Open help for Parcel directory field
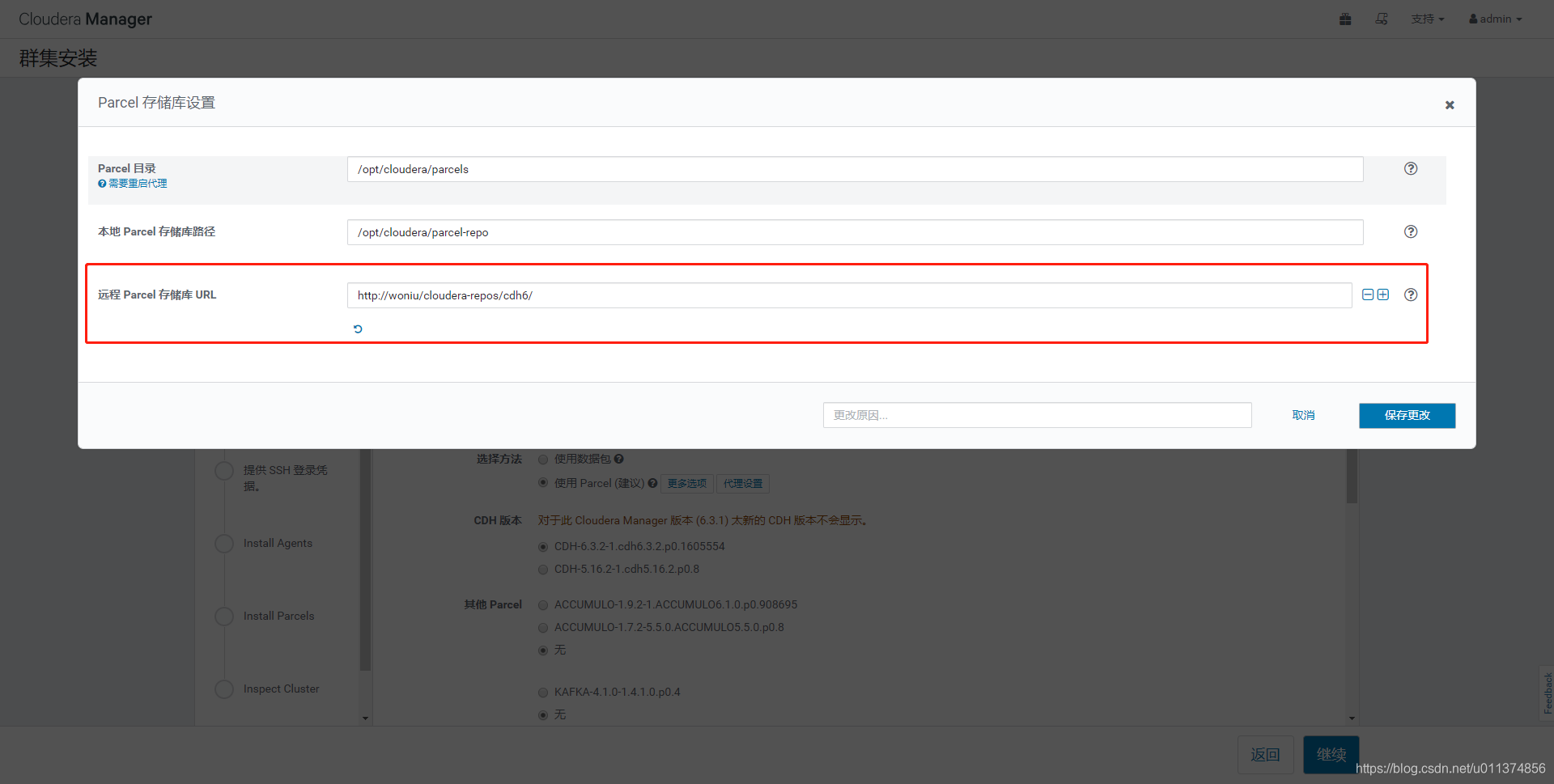Viewport: 1554px width, 784px height. point(1411,168)
